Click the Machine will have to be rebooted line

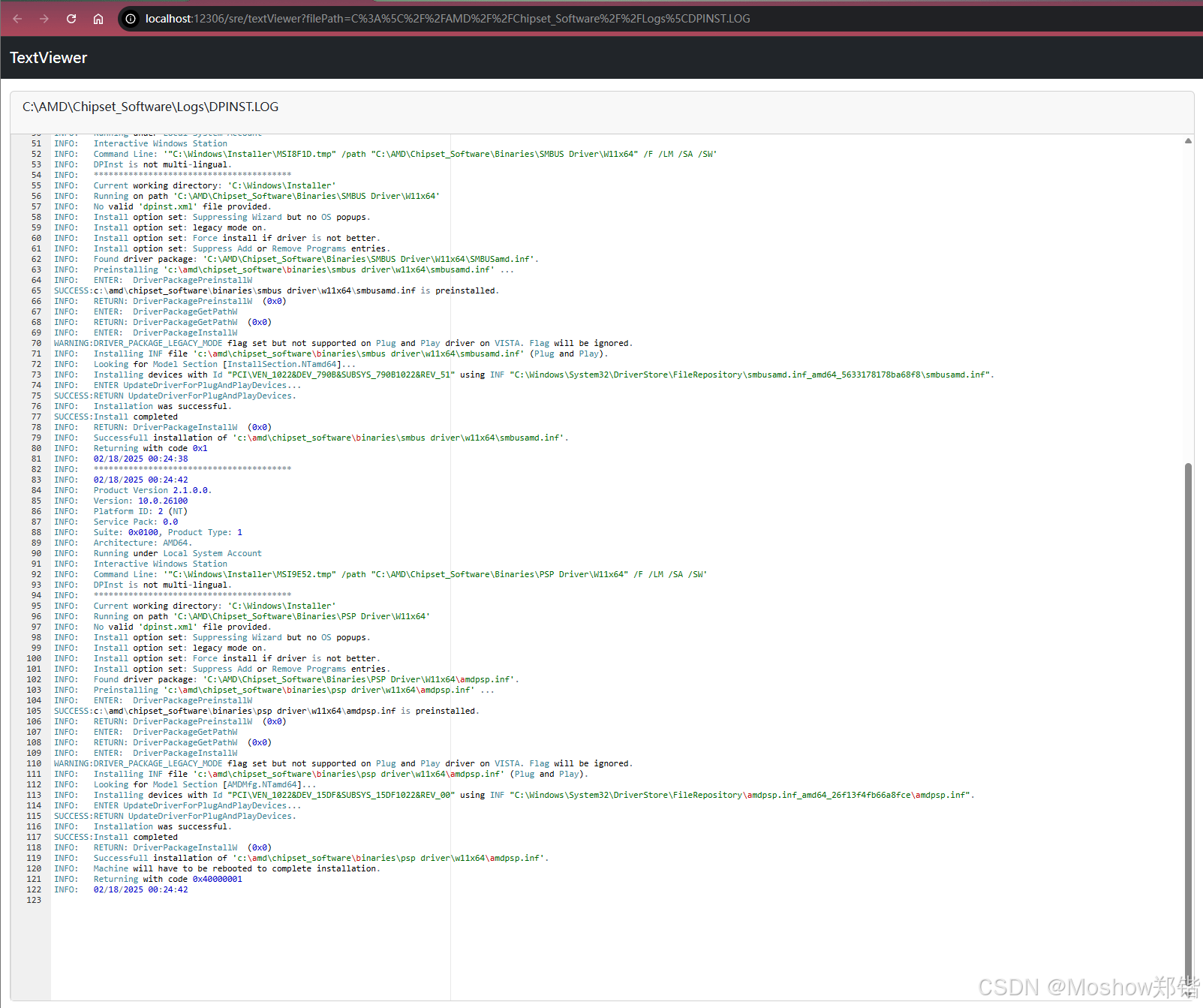(236, 868)
